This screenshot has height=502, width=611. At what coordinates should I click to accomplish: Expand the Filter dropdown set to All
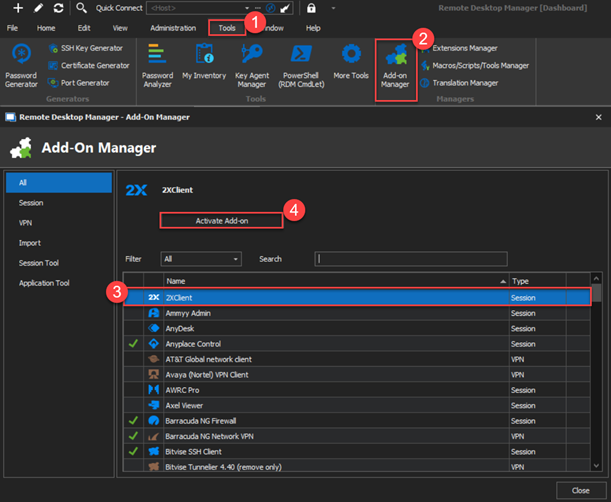pyautogui.click(x=201, y=259)
